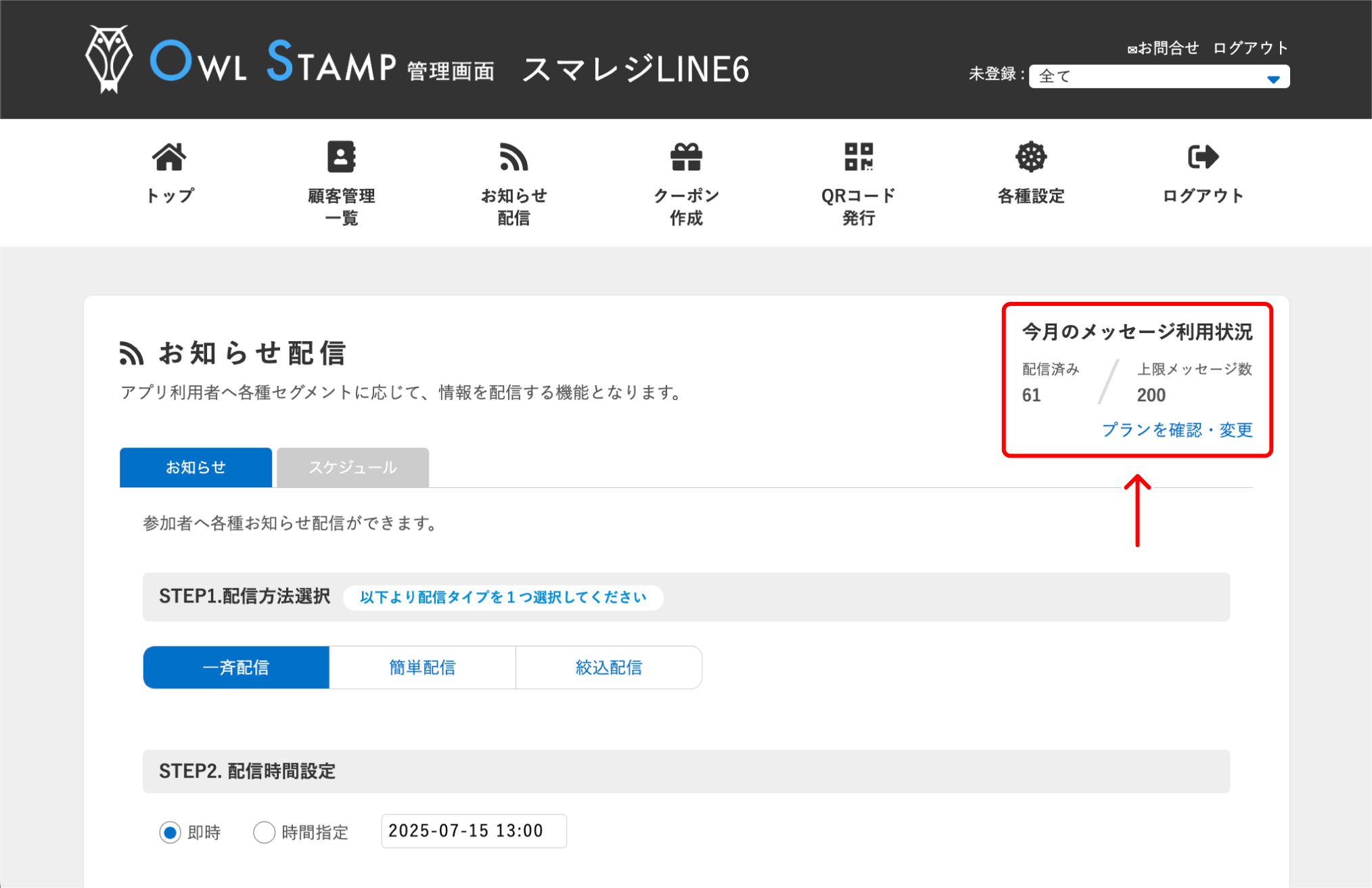Open the QRコード発行 QR icon
The width and height of the screenshot is (1372, 888).
pos(859,157)
